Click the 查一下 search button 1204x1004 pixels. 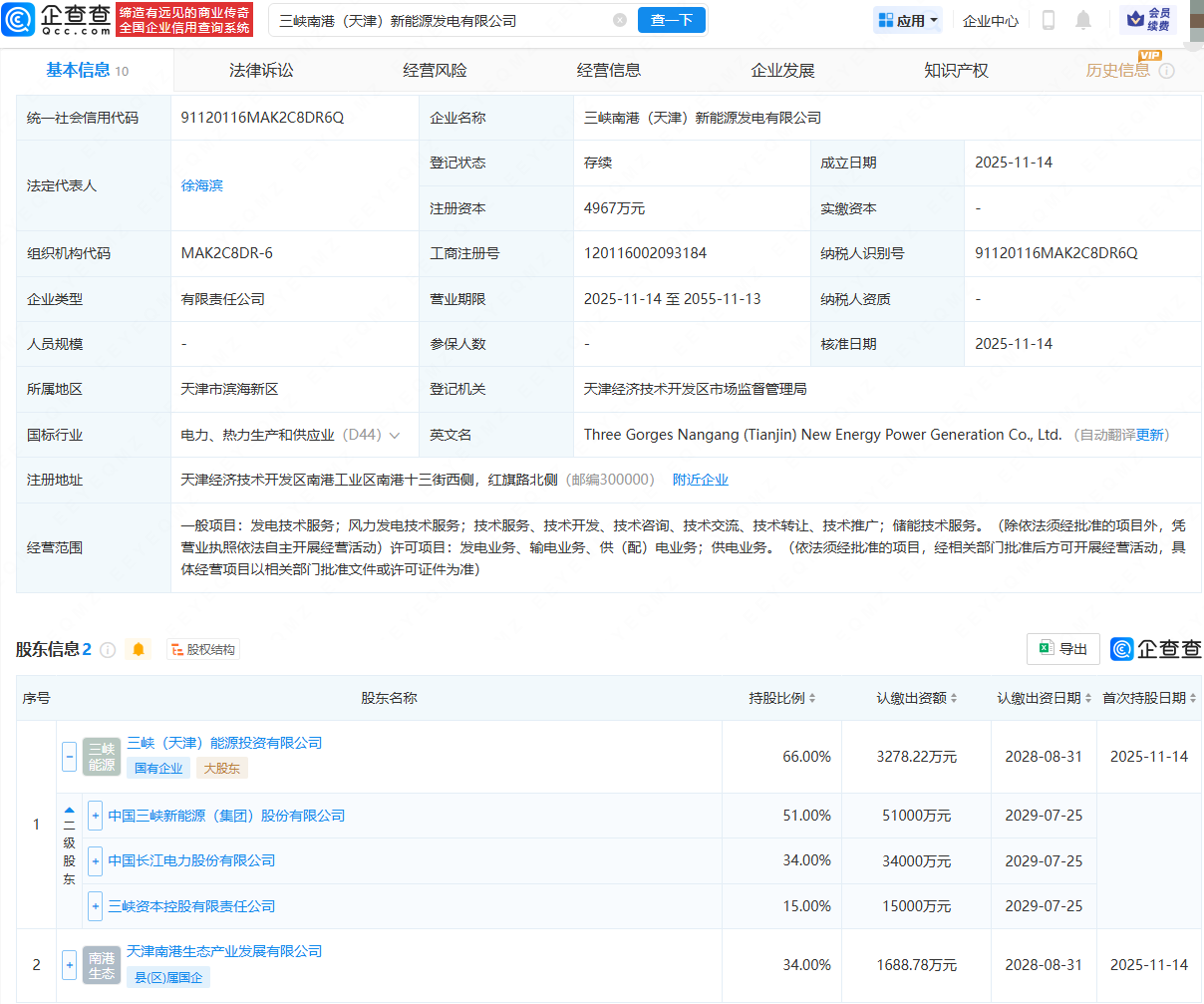671,20
